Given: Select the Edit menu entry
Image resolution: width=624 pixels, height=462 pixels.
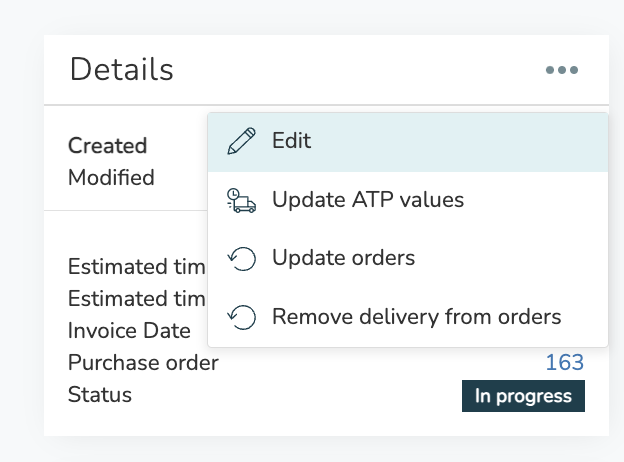Looking at the screenshot, I should (x=408, y=142).
